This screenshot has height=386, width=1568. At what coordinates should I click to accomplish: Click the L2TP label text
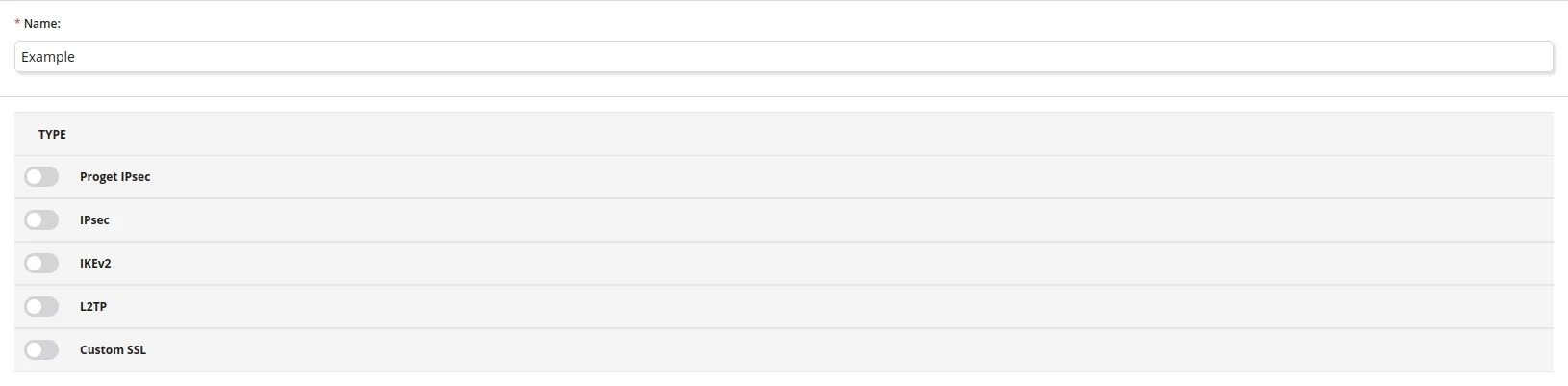(x=93, y=307)
